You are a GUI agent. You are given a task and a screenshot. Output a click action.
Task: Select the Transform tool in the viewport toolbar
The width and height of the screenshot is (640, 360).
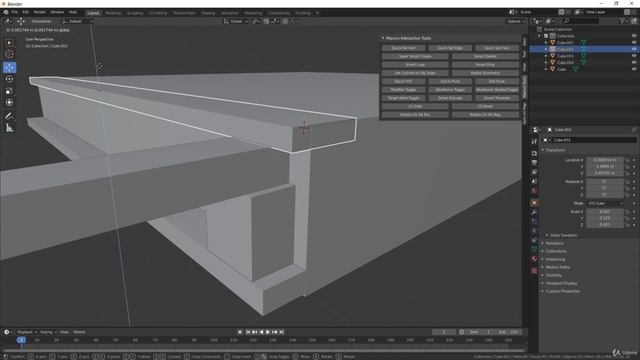point(9,102)
